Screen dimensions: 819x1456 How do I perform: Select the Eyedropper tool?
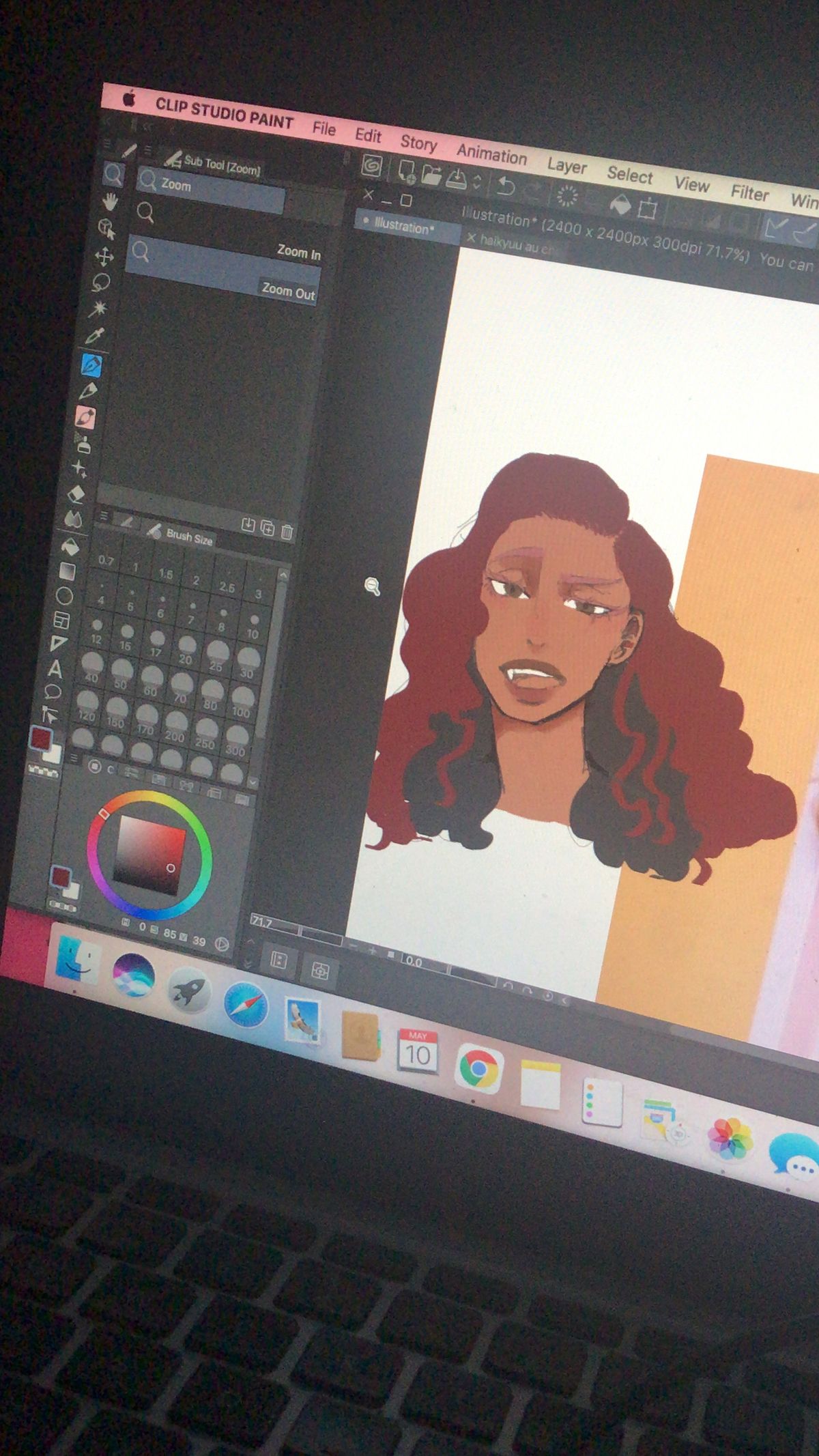[x=95, y=336]
